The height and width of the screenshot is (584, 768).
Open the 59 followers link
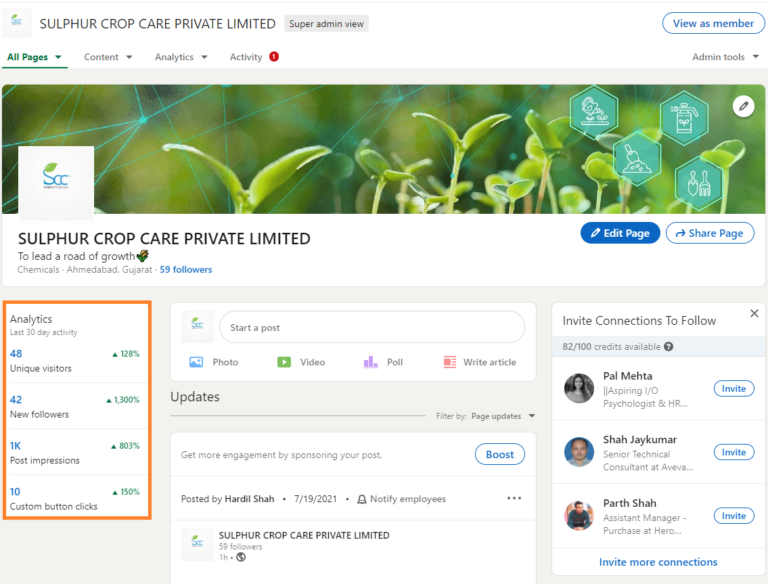[186, 269]
